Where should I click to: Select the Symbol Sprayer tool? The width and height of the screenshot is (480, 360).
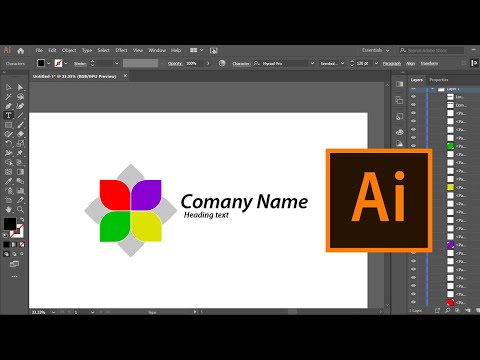coord(9,191)
